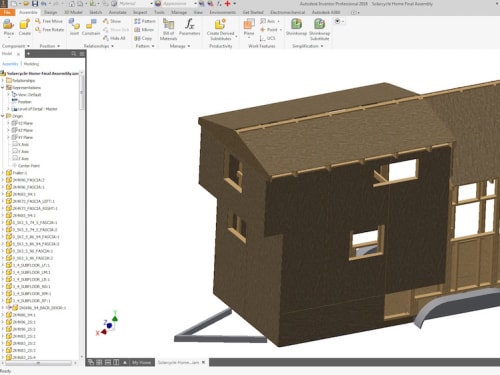Click the Shrinkwrap tool
The height and width of the screenshot is (375, 500).
(x=296, y=27)
